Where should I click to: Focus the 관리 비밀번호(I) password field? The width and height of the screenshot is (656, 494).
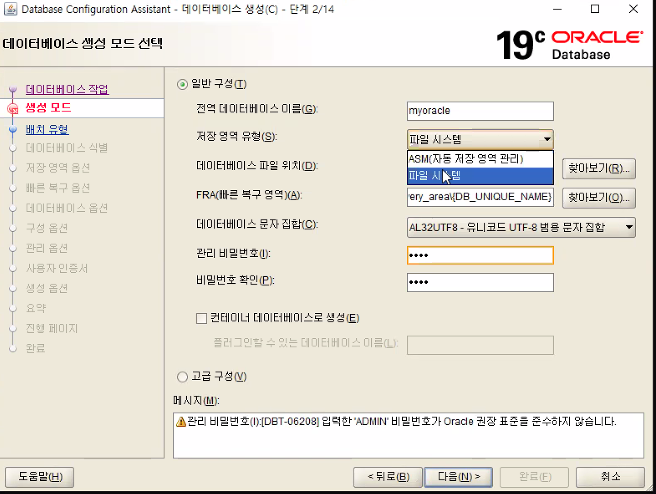[480, 255]
